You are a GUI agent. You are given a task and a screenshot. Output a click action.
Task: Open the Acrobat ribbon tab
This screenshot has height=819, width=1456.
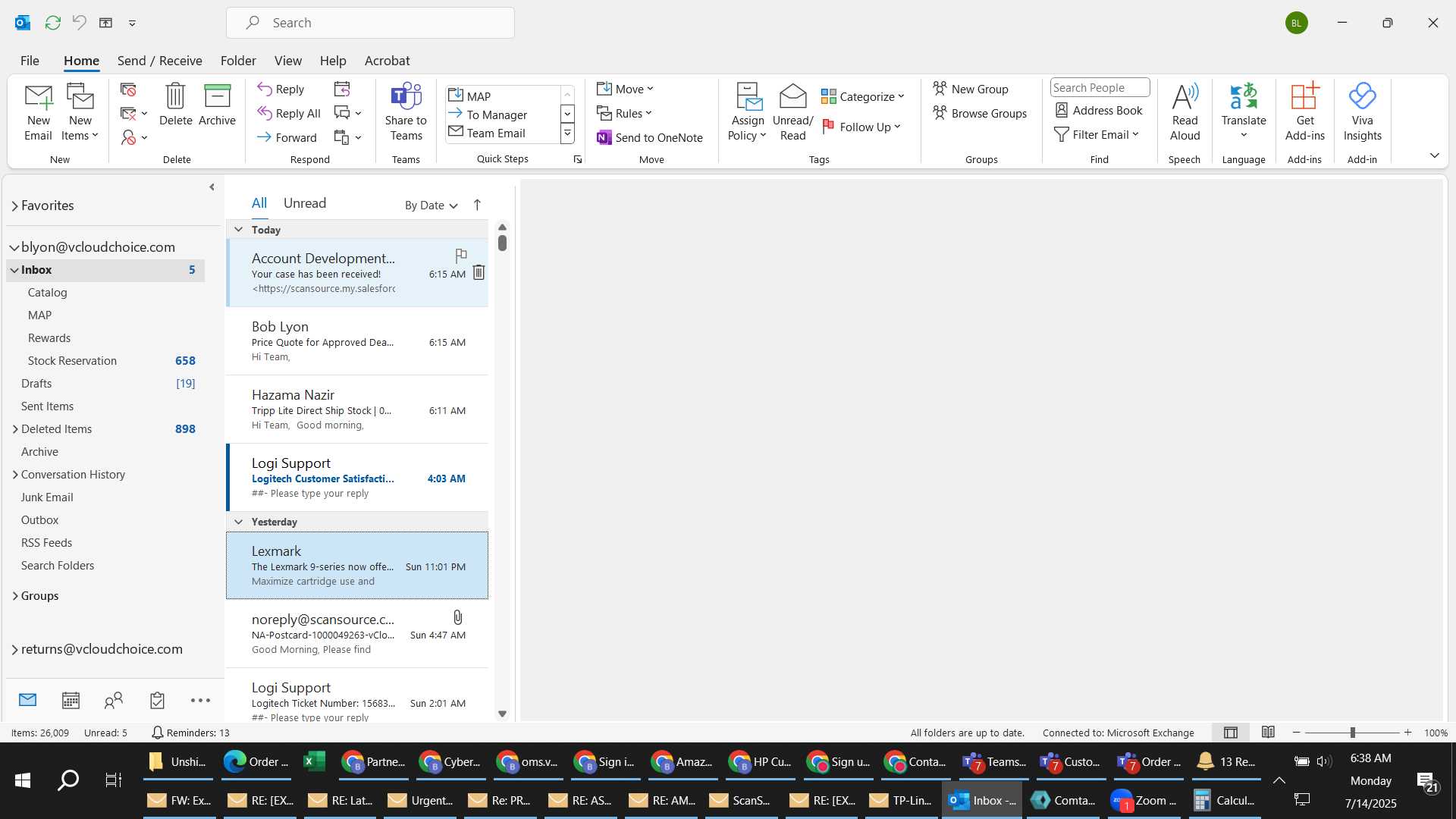(x=387, y=61)
